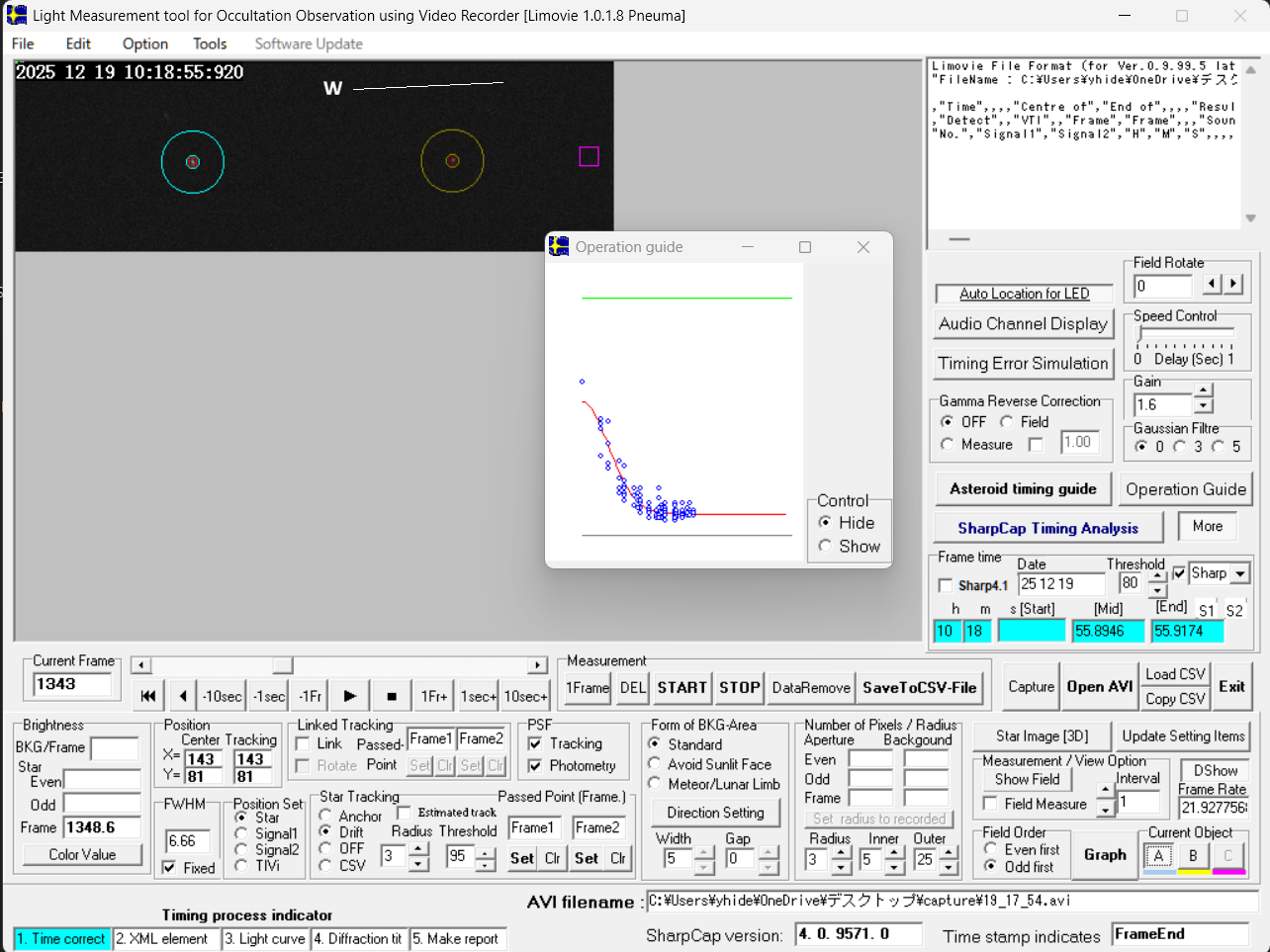Open the Sharp dropdown list
1270x952 pixels.
1239,573
